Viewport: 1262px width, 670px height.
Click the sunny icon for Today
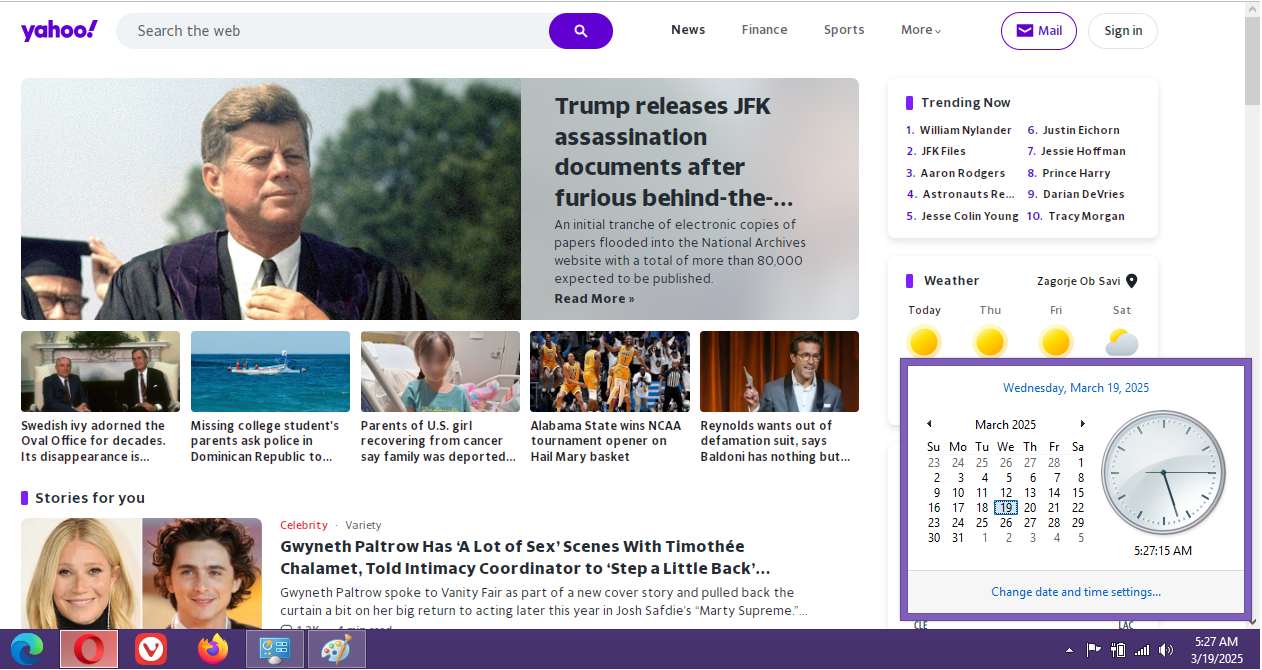coord(924,342)
